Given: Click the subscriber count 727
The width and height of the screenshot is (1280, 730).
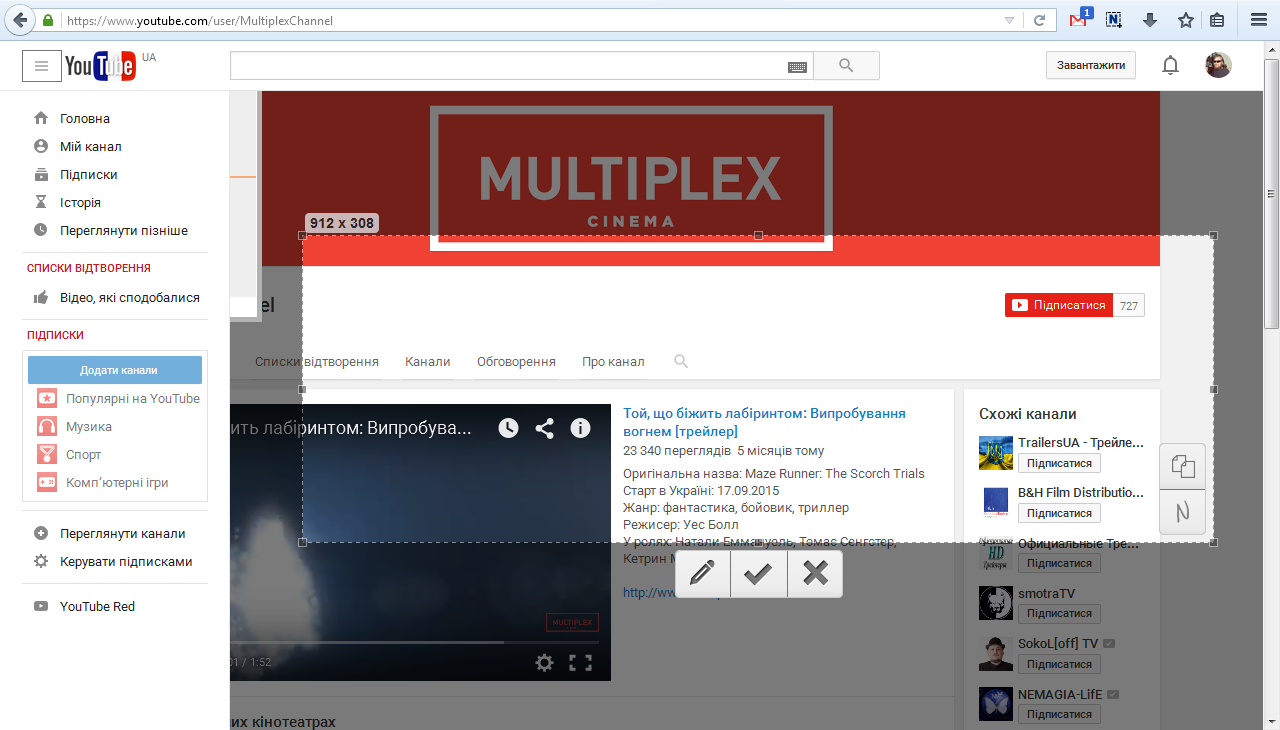Looking at the screenshot, I should pyautogui.click(x=1129, y=305).
